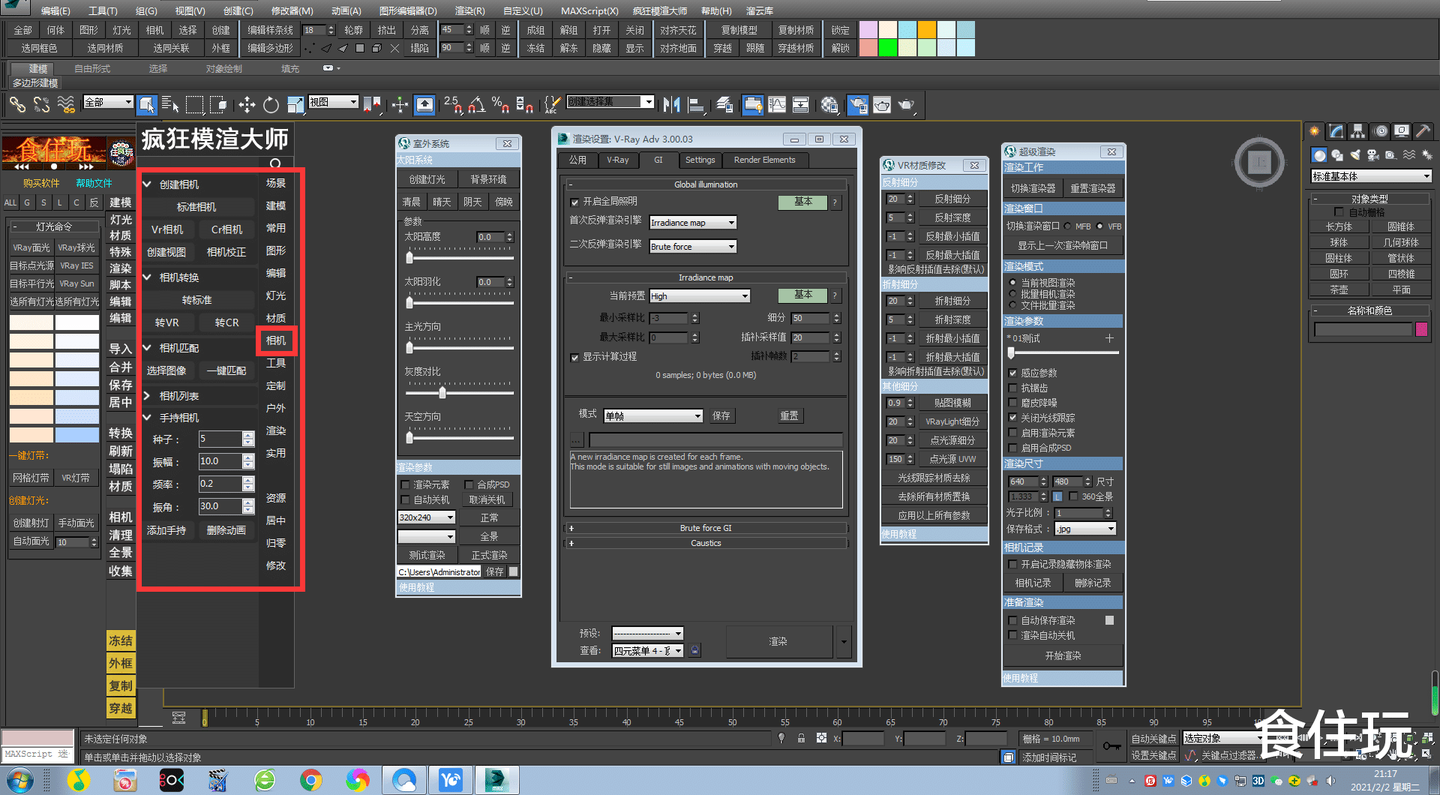Screen dimensions: 1440x795
Task: Open the 渲染(R) menu
Action: pos(469,11)
